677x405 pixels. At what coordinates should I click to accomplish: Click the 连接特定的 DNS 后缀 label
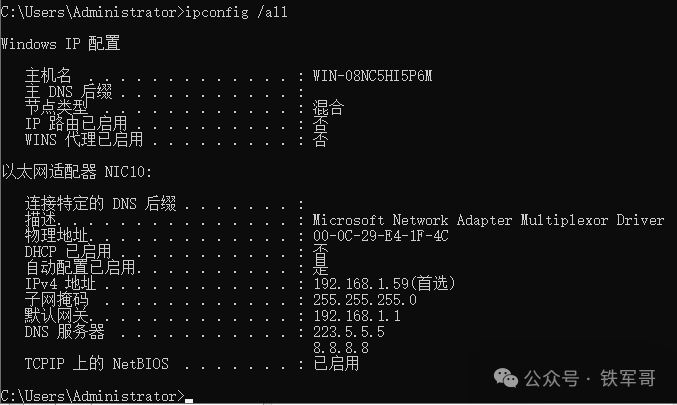click(100, 203)
